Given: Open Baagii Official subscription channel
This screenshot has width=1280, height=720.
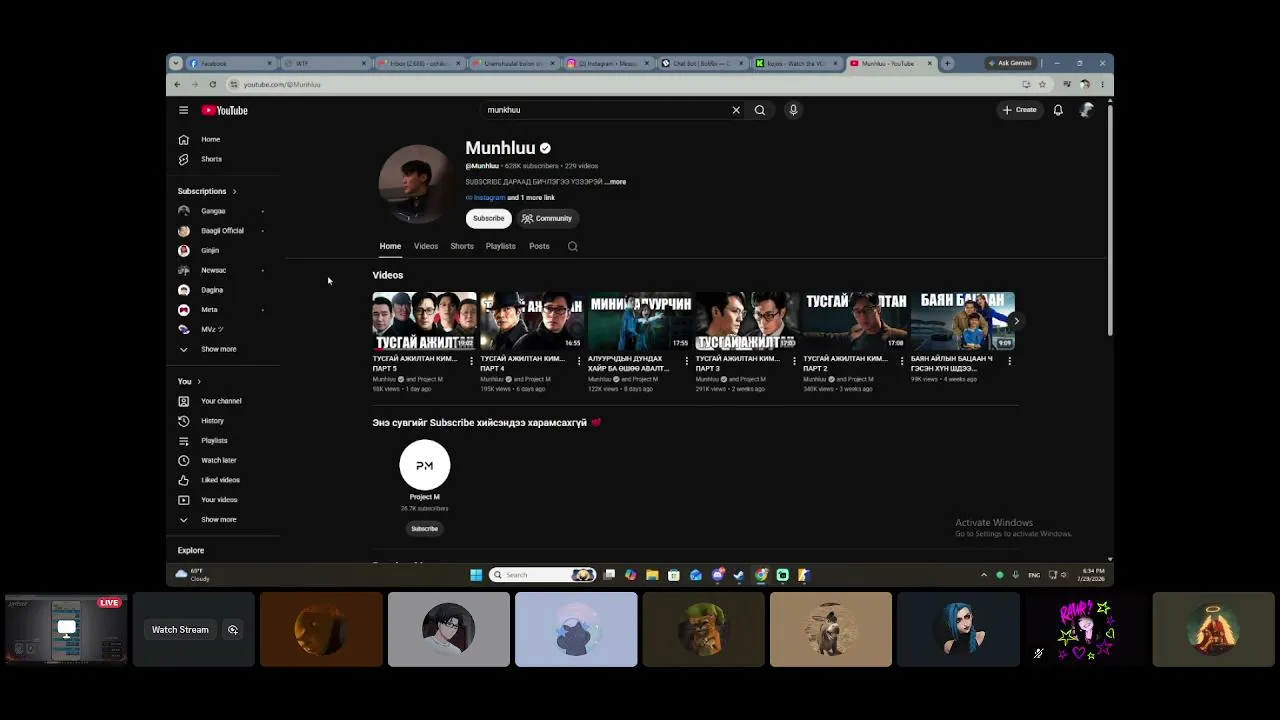Looking at the screenshot, I should coord(222,231).
